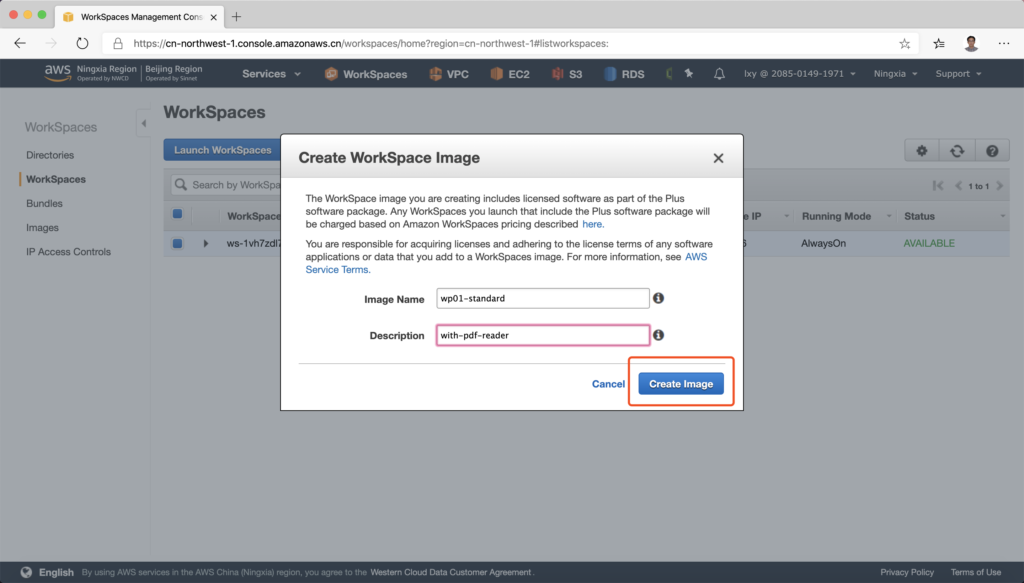1024x583 pixels.
Task: Open Images in the left sidebar
Action: pos(42,227)
